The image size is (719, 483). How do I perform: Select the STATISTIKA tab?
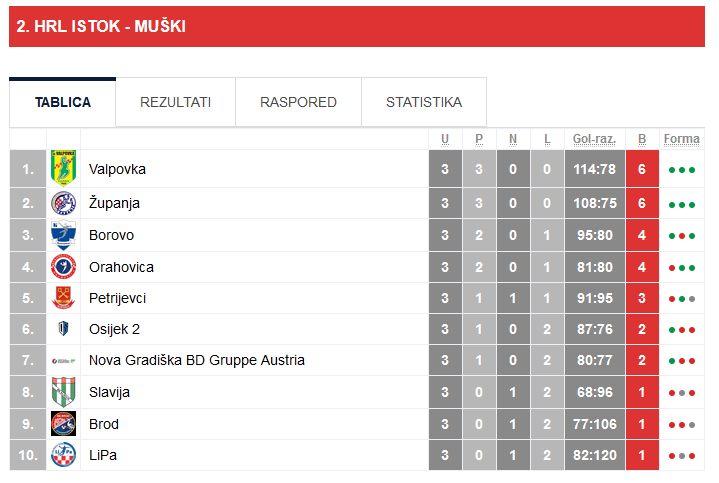[424, 102]
